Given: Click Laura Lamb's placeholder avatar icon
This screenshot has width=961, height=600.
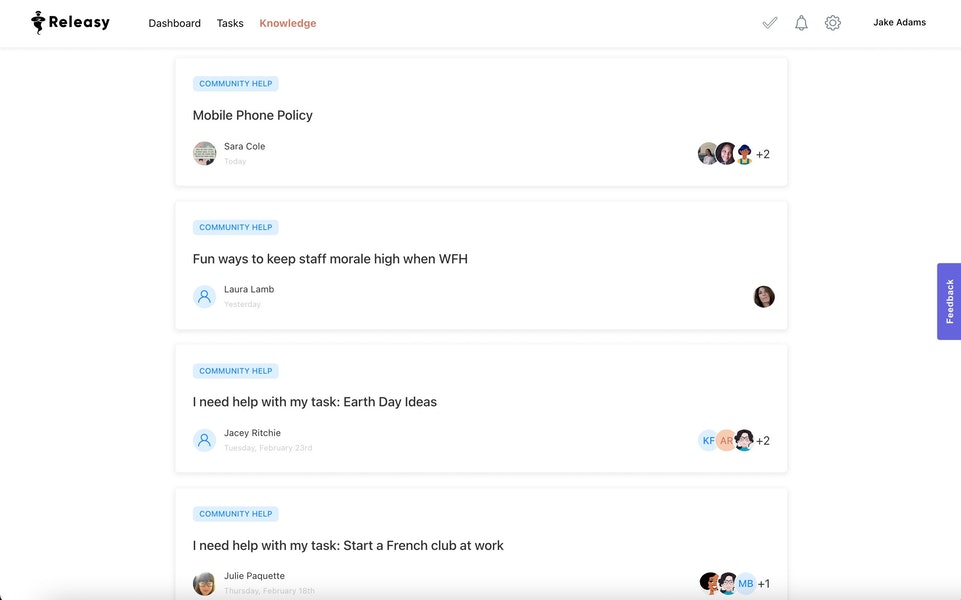Looking at the screenshot, I should (x=204, y=296).
